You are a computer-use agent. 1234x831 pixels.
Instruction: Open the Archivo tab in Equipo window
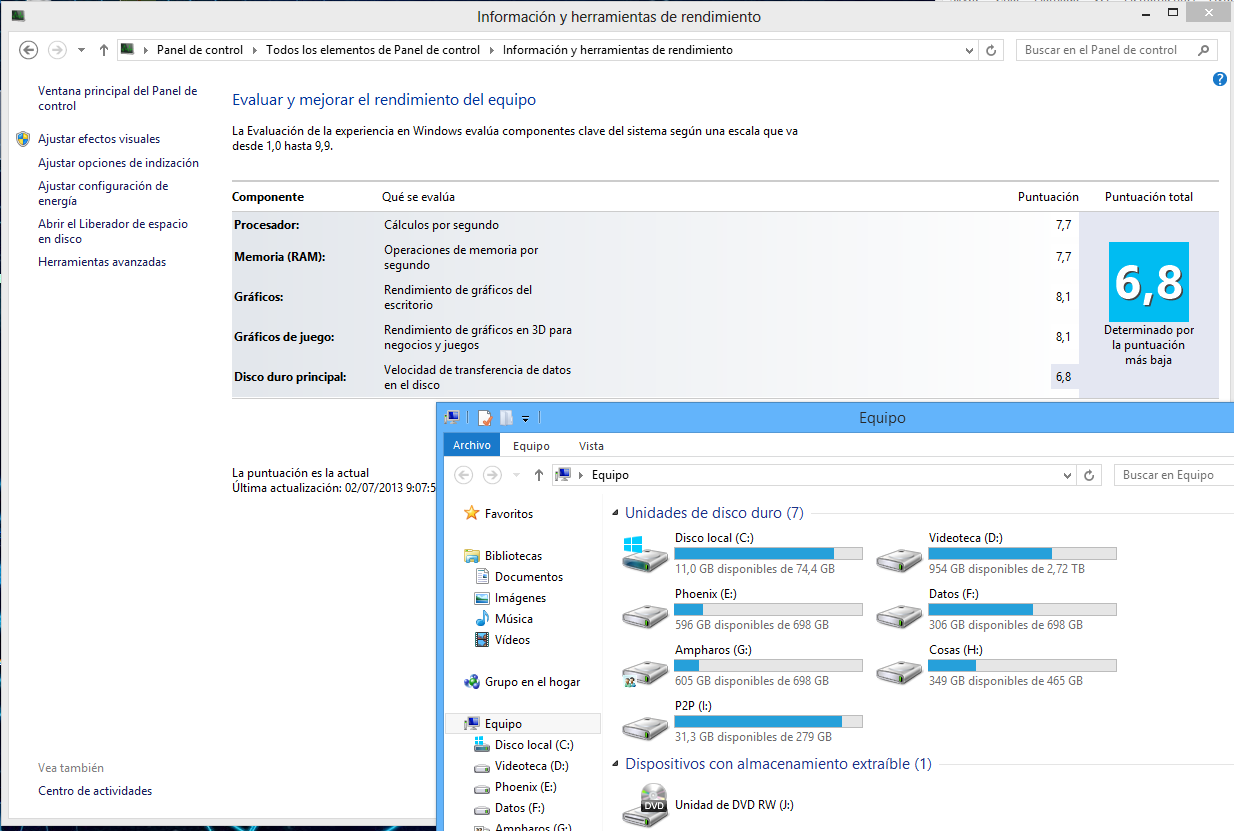click(x=471, y=446)
